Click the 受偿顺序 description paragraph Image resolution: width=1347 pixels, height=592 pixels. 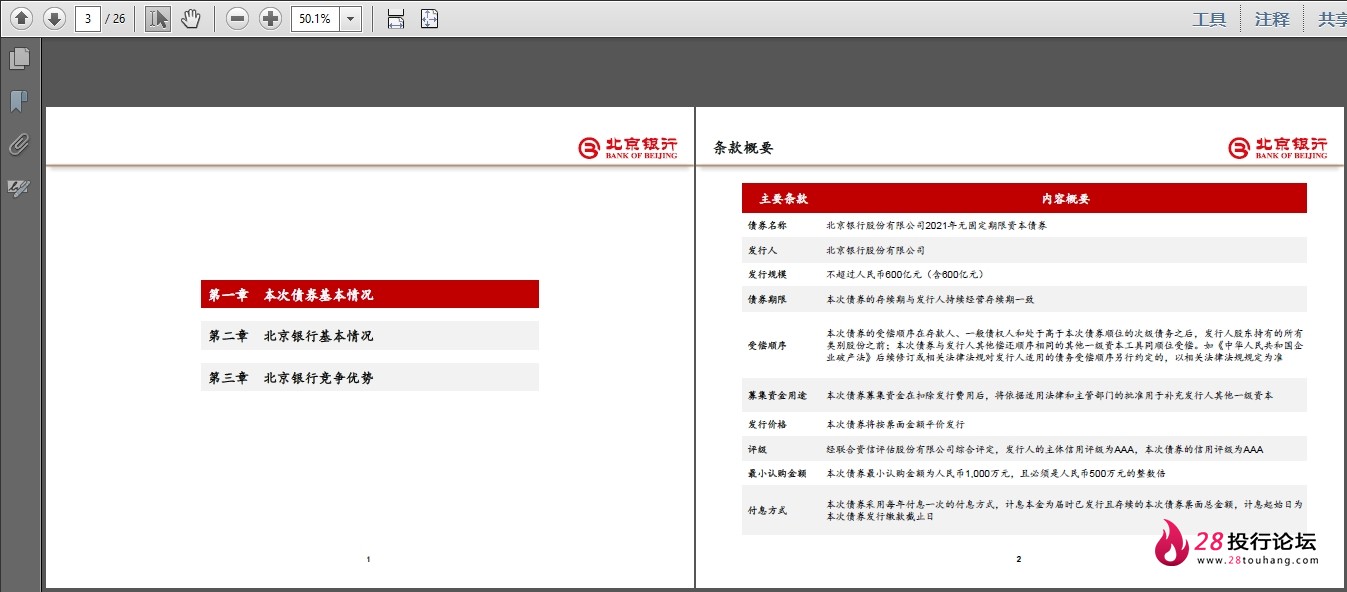click(x=1064, y=345)
